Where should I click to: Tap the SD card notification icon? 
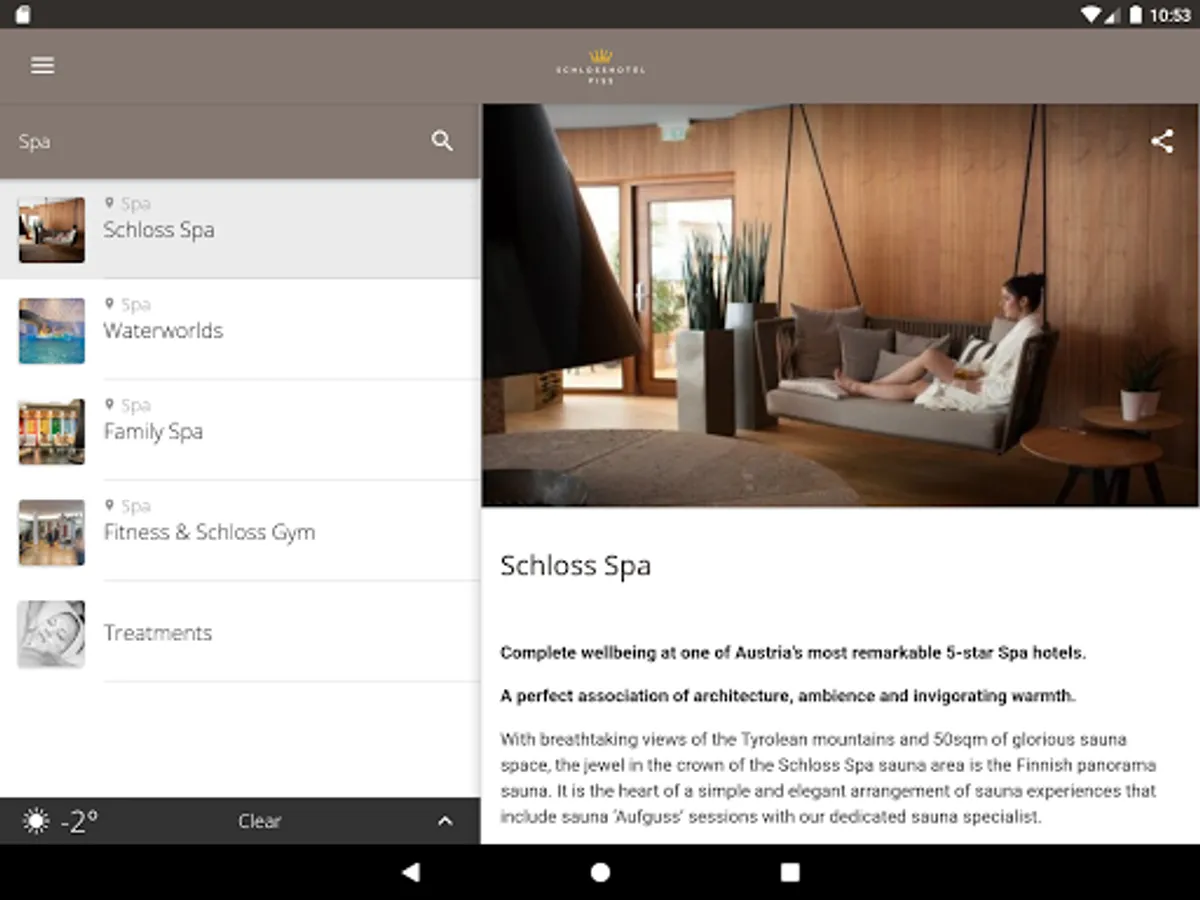coord(23,15)
